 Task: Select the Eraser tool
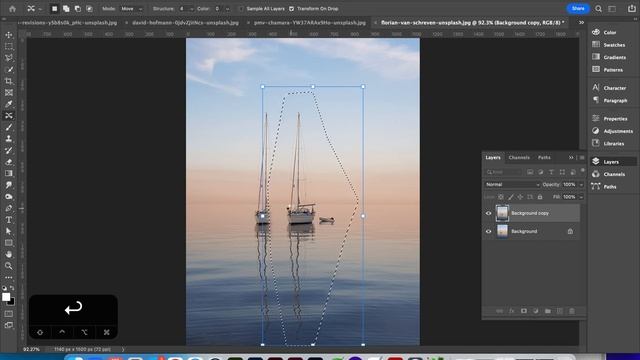coord(9,162)
